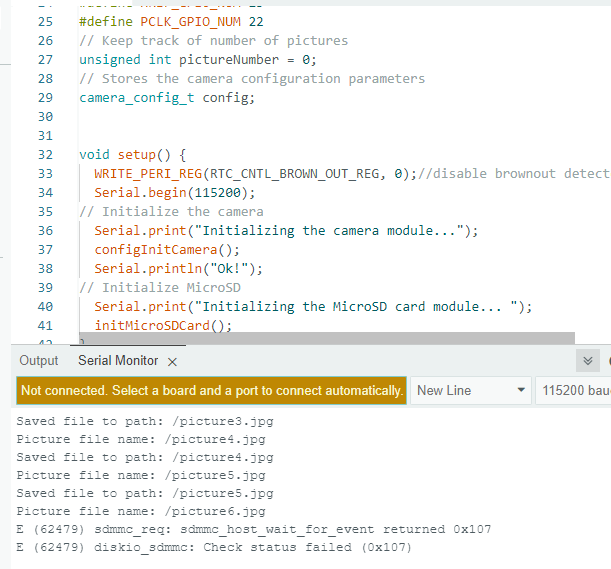Click camera_config_t config declaration
Viewport: 611px width, 569px height.
[x=167, y=98]
